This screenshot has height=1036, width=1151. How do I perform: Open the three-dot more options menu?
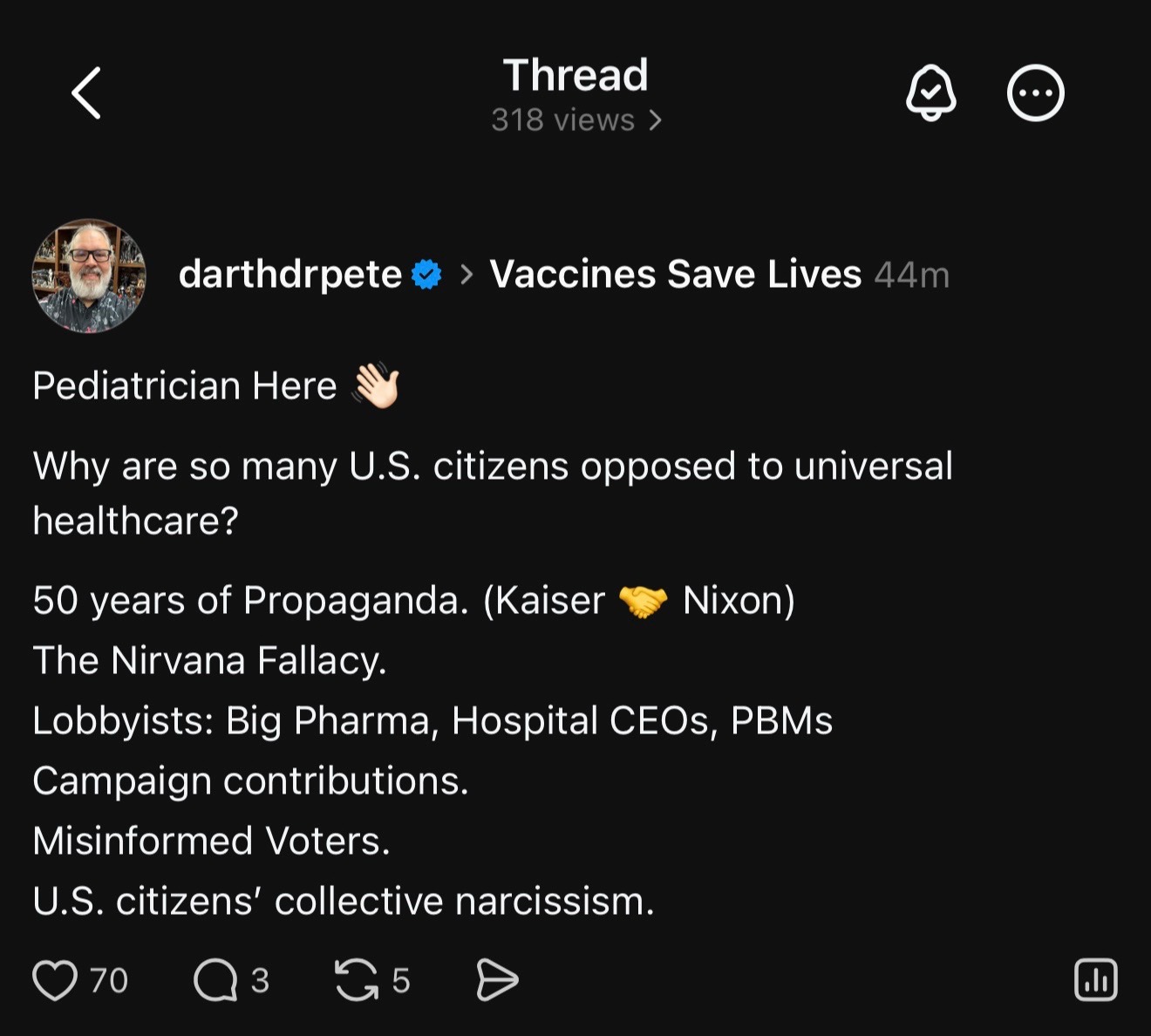coord(1036,92)
